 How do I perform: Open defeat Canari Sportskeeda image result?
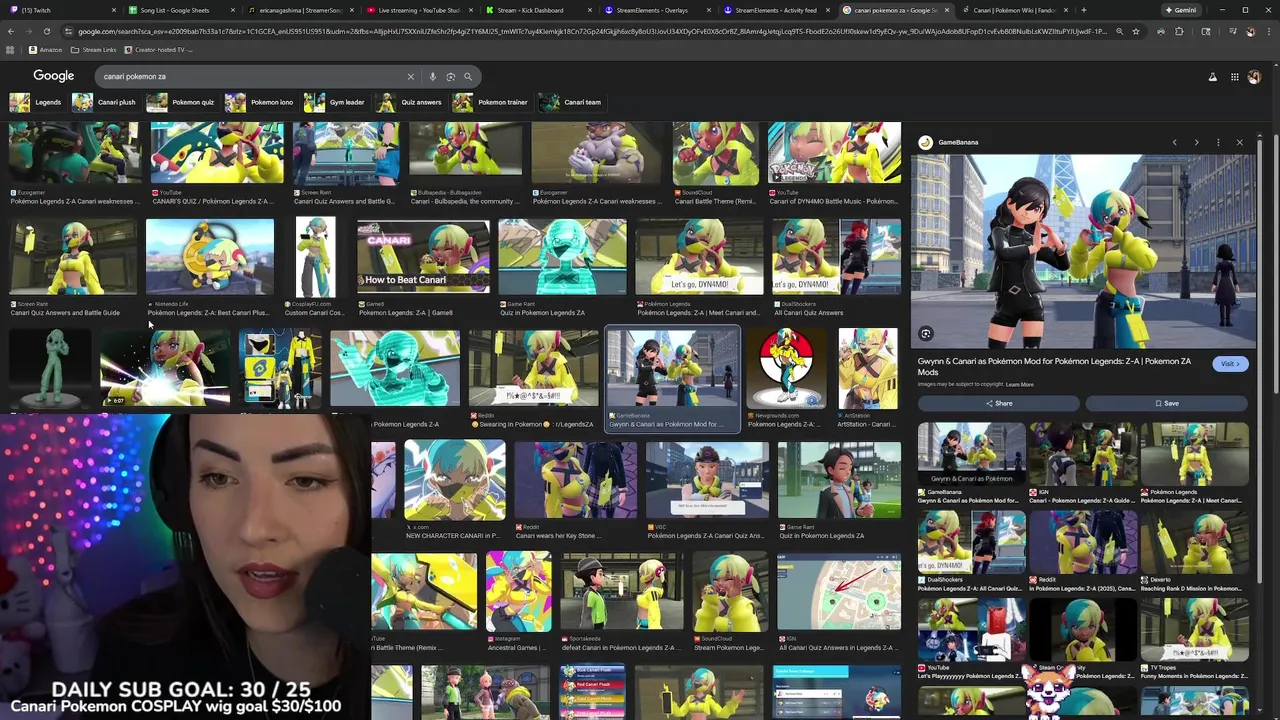pos(621,591)
